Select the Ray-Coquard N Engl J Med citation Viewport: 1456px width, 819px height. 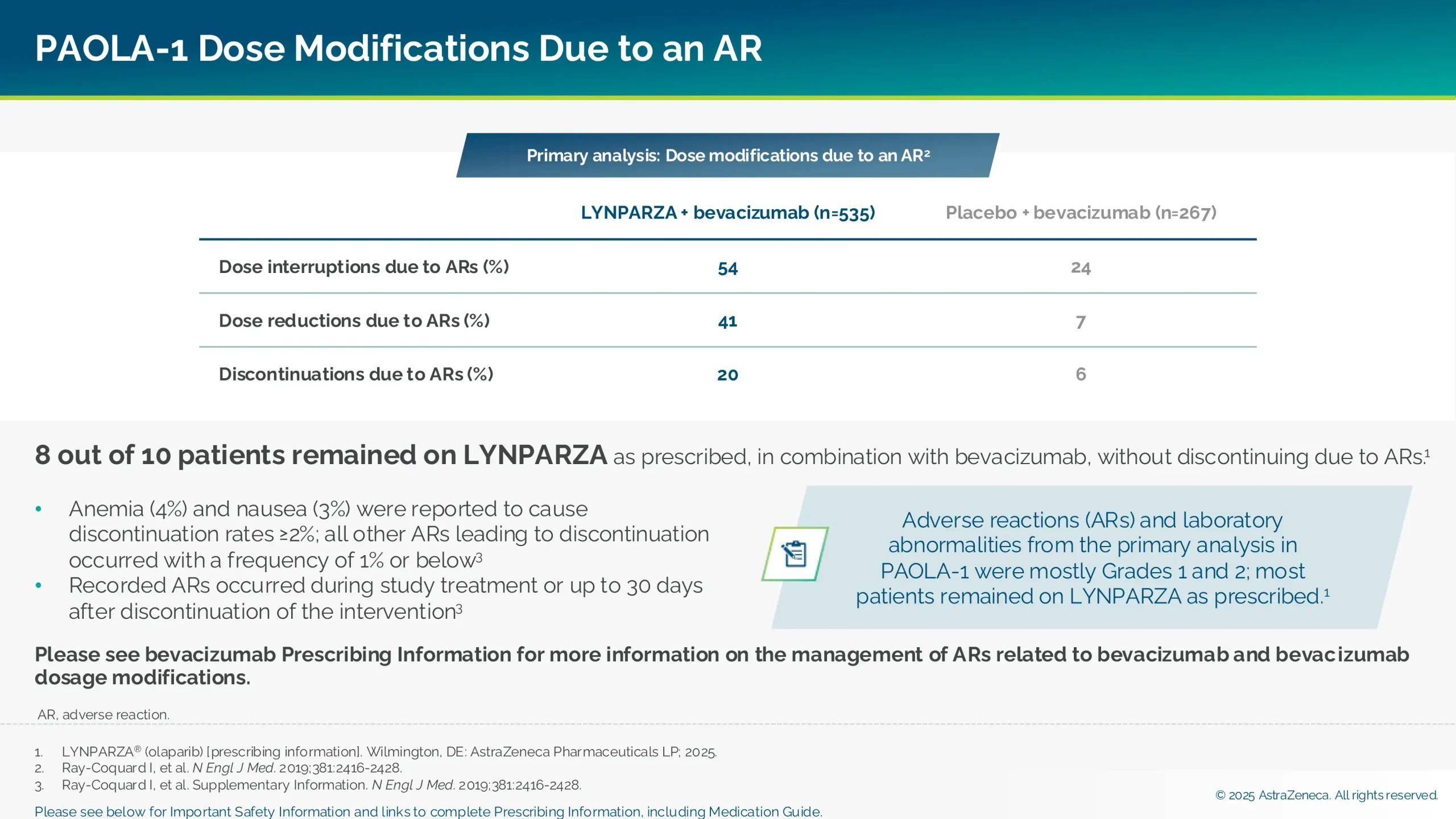[231, 767]
